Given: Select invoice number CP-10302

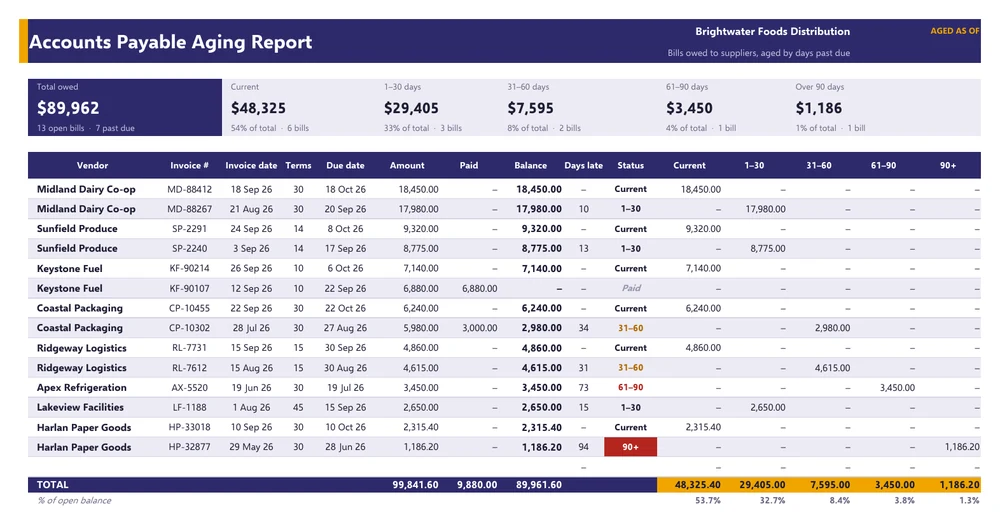Looking at the screenshot, I should tap(189, 328).
